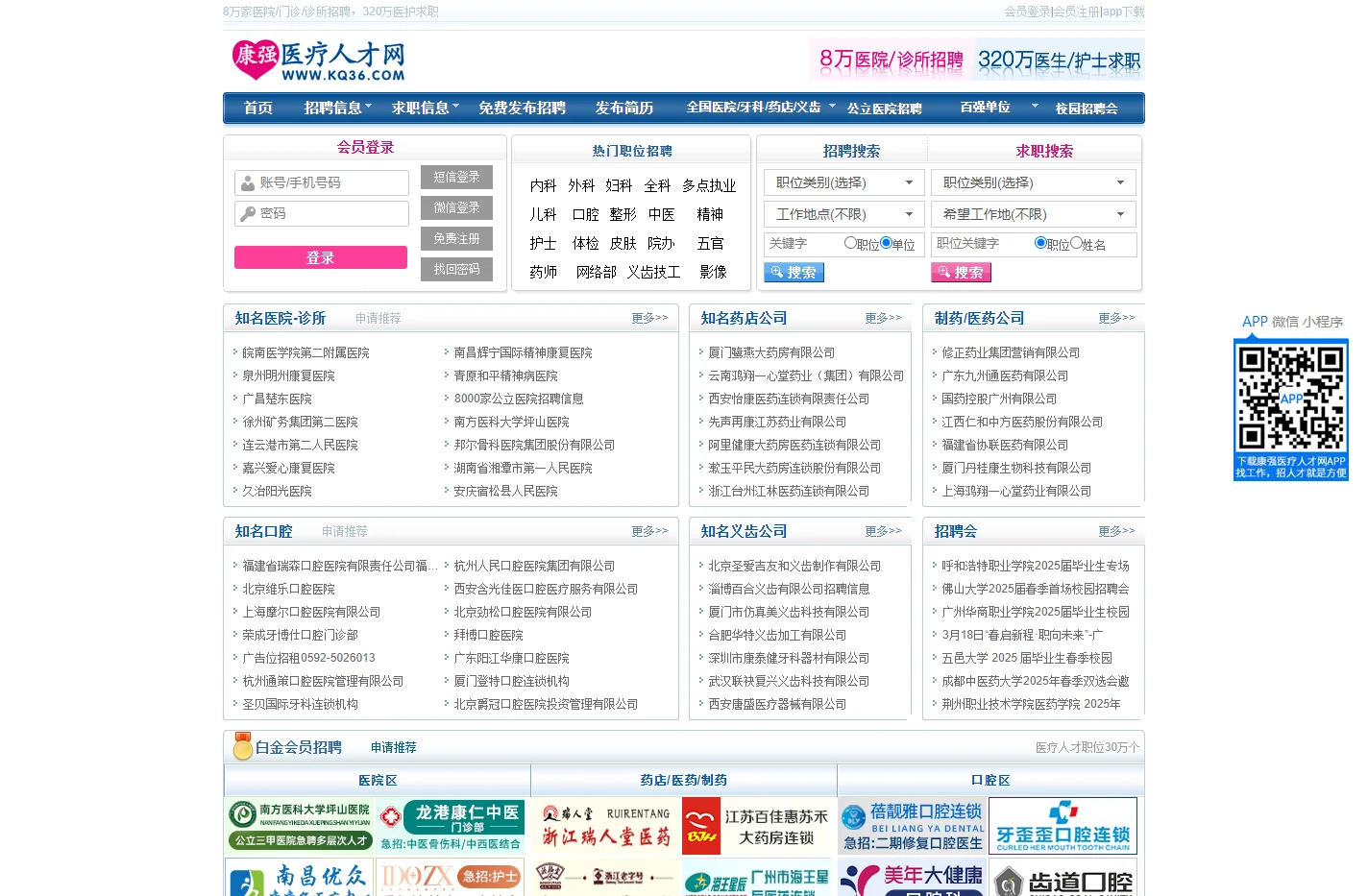Open the 320万医生/护士求职 banner

click(1059, 60)
